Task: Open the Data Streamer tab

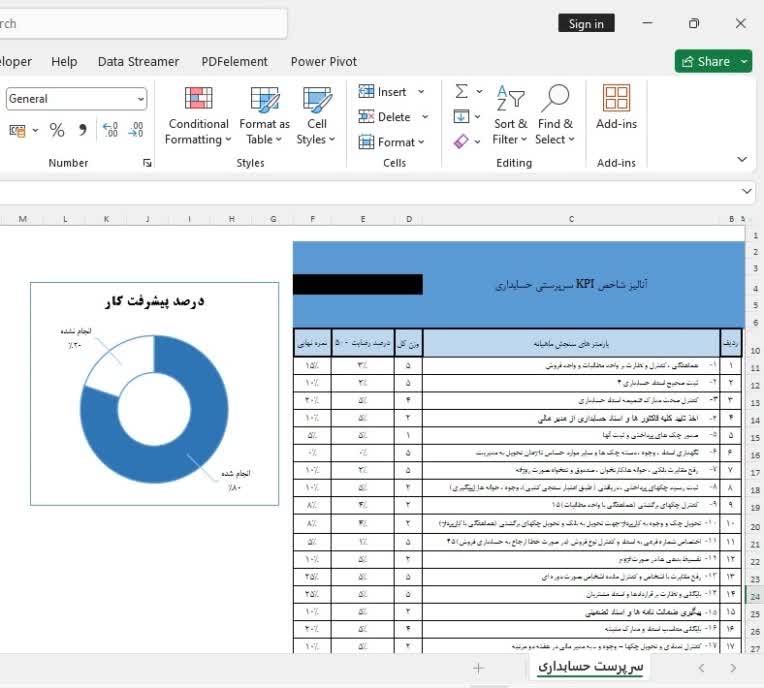Action: 138,61
